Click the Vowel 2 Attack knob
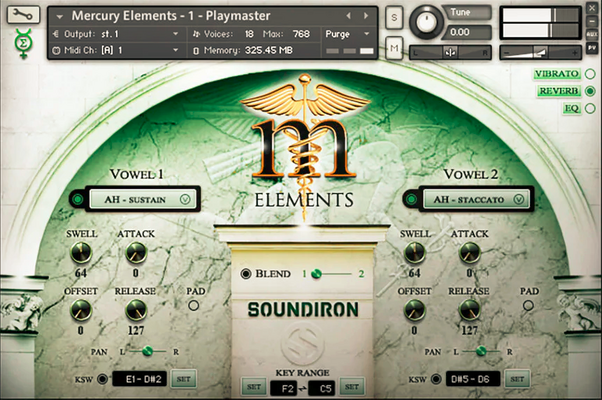 point(470,253)
